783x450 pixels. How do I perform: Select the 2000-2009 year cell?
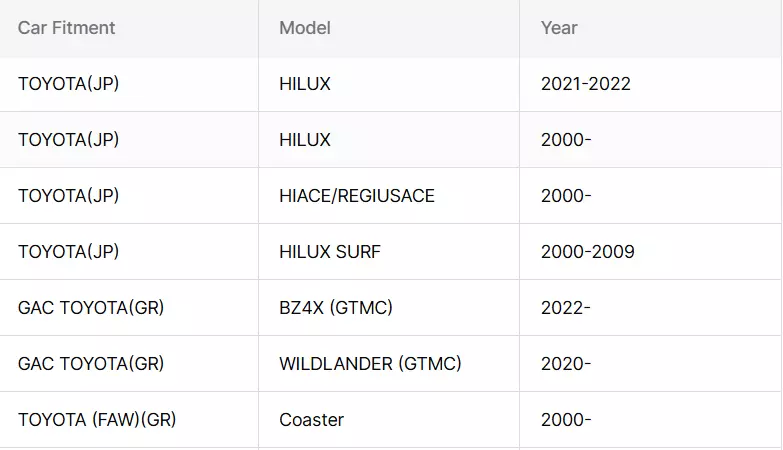tap(650, 252)
